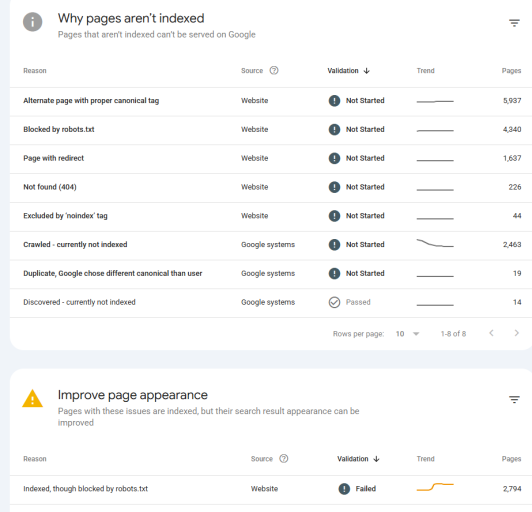Click Not Started icon for Duplicate canonical row
532x512 pixels.
coord(334,273)
